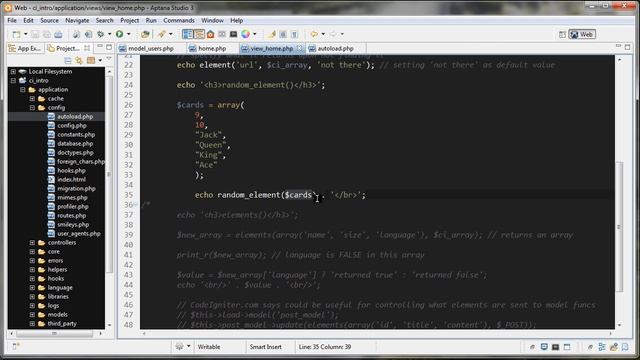Viewport: 640px width, 360px height.
Task: Click the Project Explorer horizontal scrollbar
Action: tap(54, 333)
